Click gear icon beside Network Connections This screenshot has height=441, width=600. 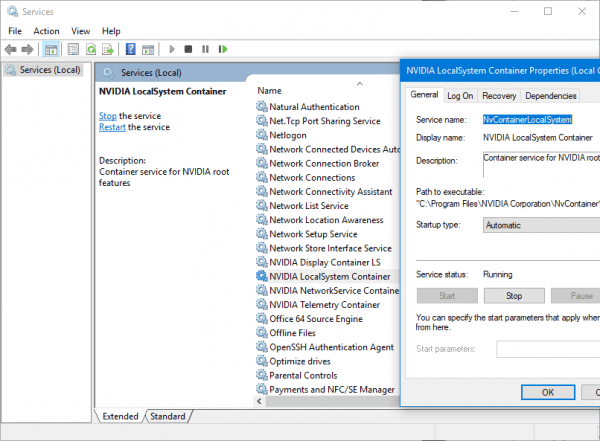tap(262, 177)
